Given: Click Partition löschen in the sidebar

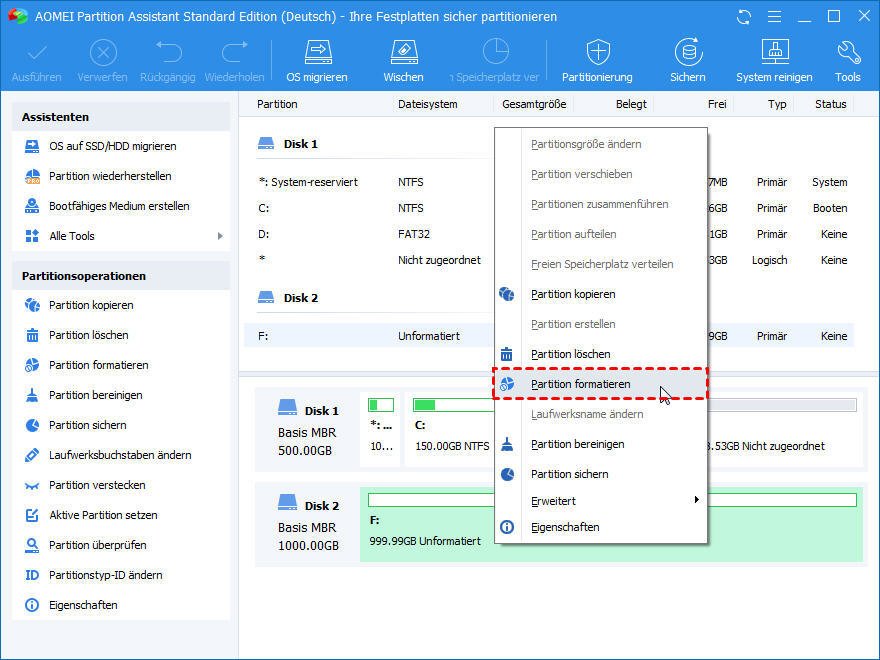Looking at the screenshot, I should pyautogui.click(x=89, y=335).
